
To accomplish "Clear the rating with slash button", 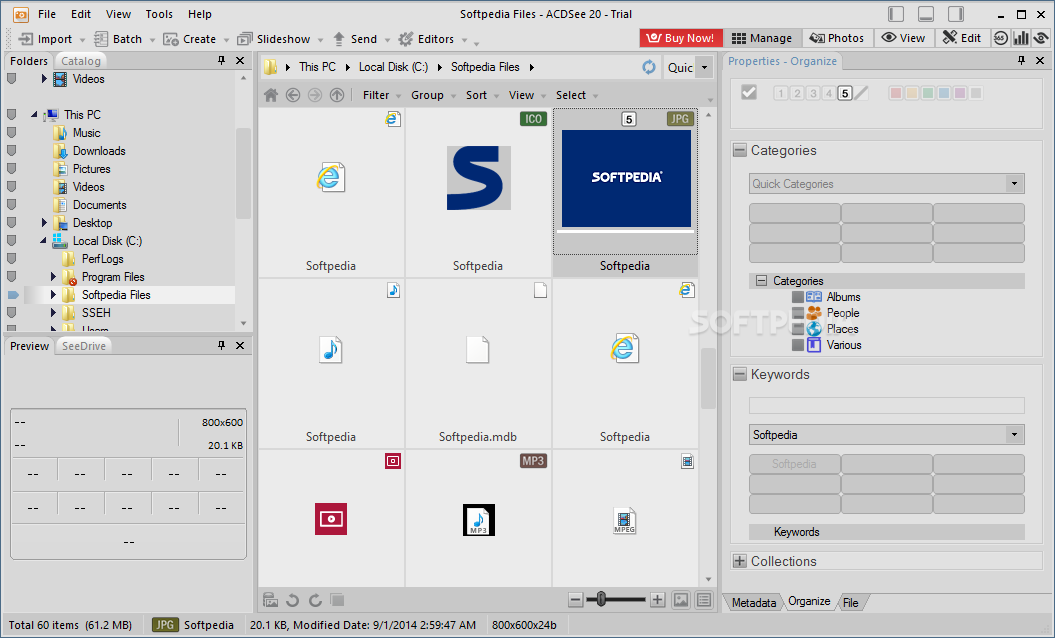I will point(861,93).
